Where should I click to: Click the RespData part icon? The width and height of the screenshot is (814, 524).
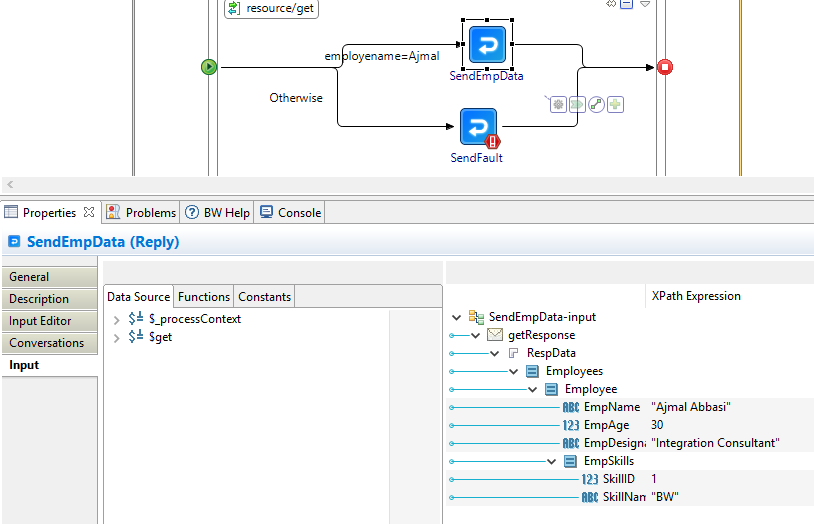click(513, 353)
